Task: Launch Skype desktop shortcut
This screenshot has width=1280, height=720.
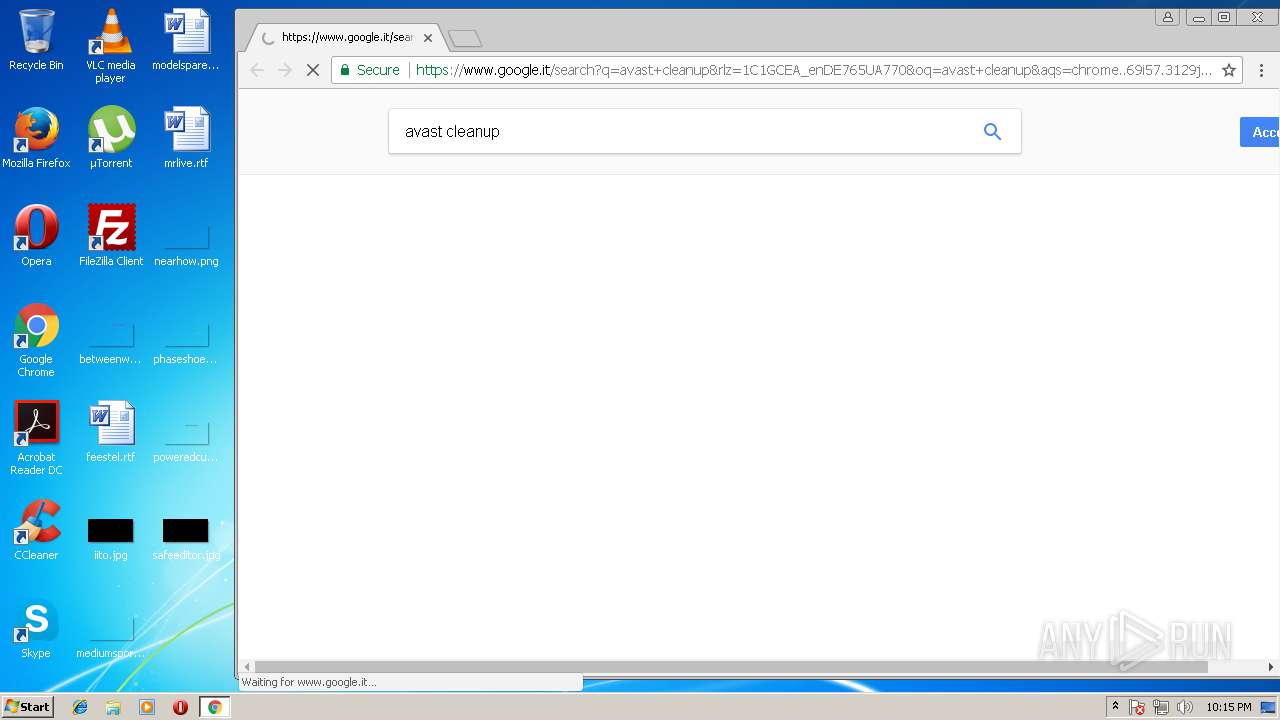Action: 36,628
